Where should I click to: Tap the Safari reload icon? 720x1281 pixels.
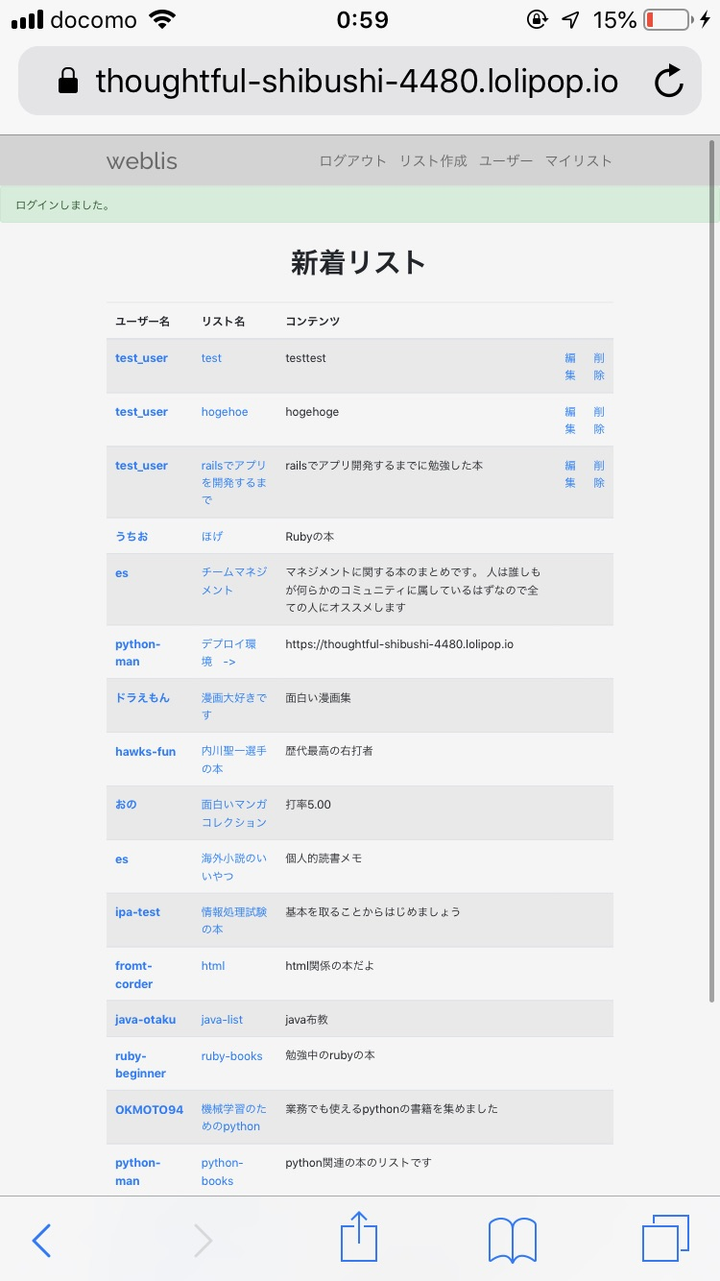pos(669,81)
